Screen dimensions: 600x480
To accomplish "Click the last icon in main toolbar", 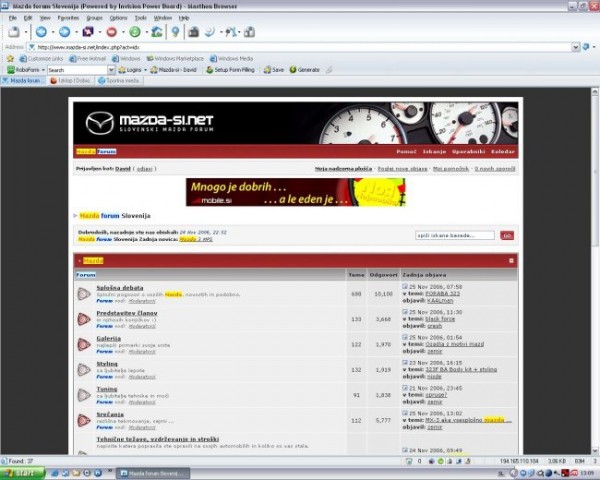I will [249, 32].
